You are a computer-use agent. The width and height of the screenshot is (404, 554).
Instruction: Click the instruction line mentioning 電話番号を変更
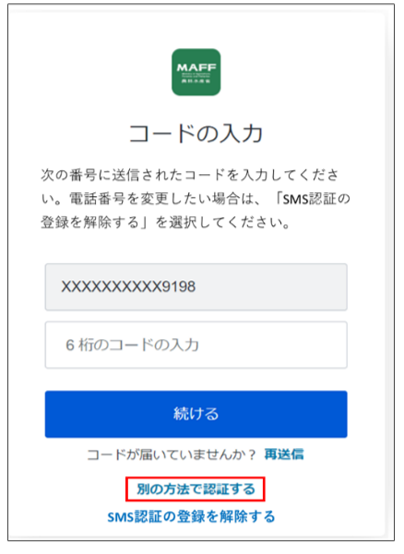[x=195, y=199]
